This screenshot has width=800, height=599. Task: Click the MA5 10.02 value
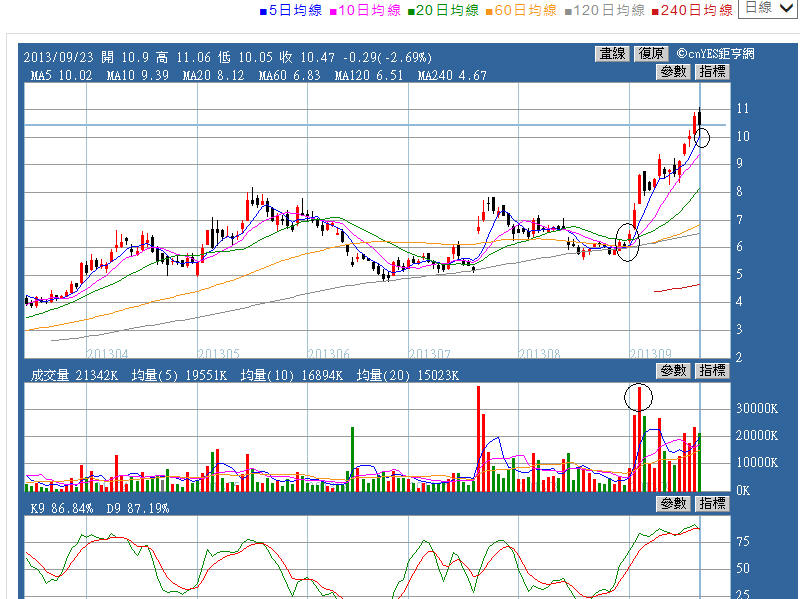coord(61,76)
